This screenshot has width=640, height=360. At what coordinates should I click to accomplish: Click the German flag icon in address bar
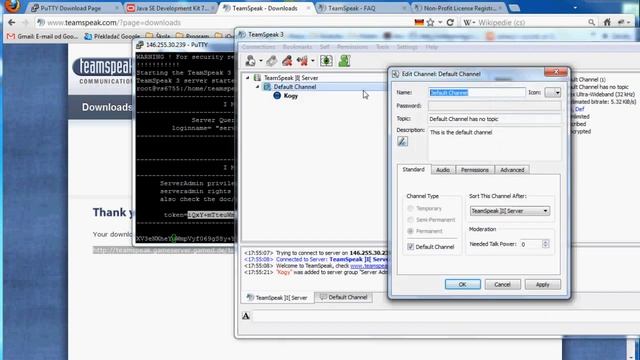419,22
